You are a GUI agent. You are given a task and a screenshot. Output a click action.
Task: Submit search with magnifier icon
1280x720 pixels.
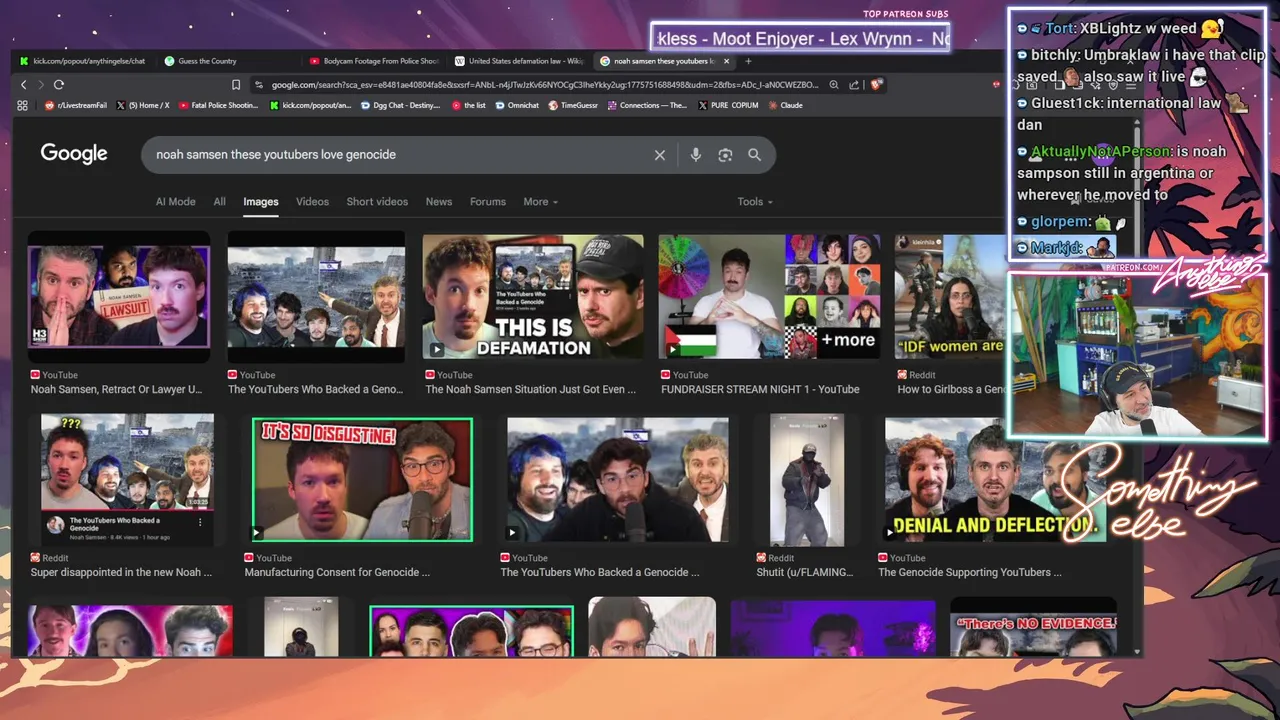tap(755, 155)
